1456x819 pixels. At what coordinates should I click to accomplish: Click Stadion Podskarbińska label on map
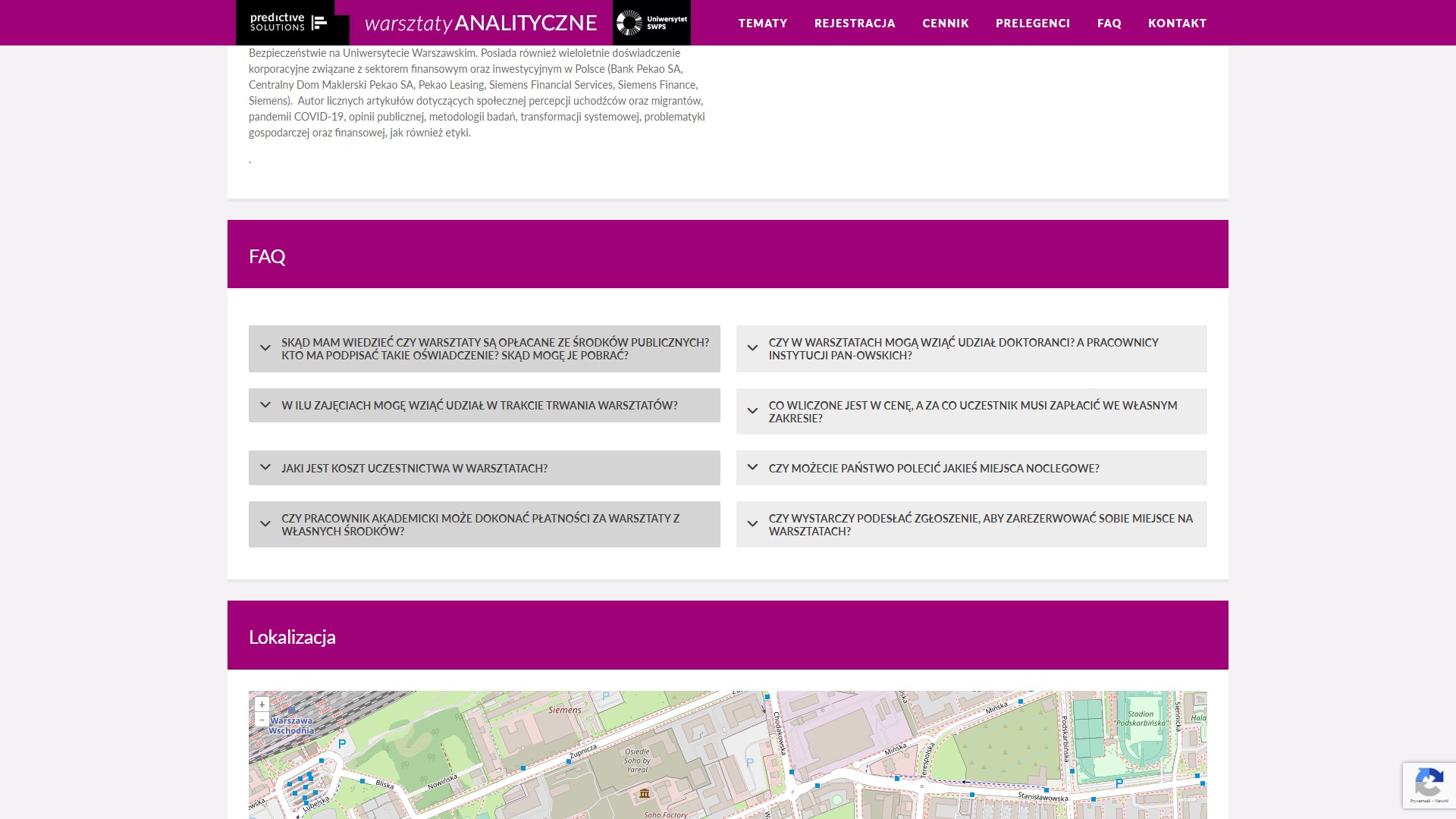[1141, 718]
